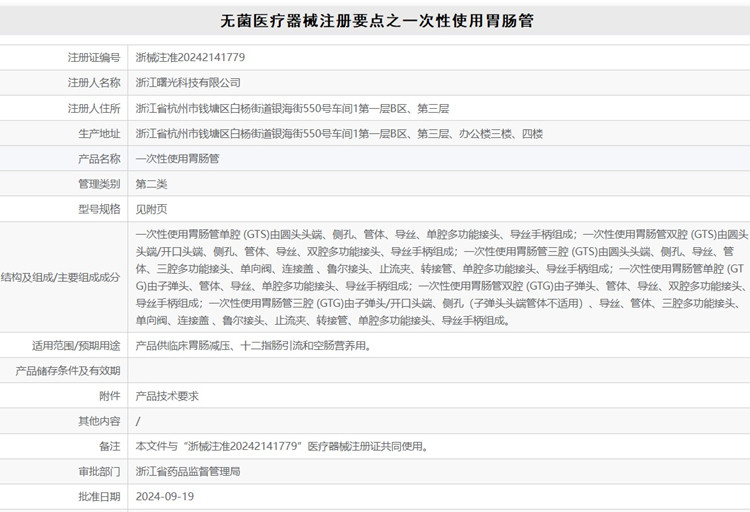Image resolution: width=750 pixels, height=512 pixels.
Task: Select the value 浙械注准20242141779 in registration number row
Action: pos(190,57)
